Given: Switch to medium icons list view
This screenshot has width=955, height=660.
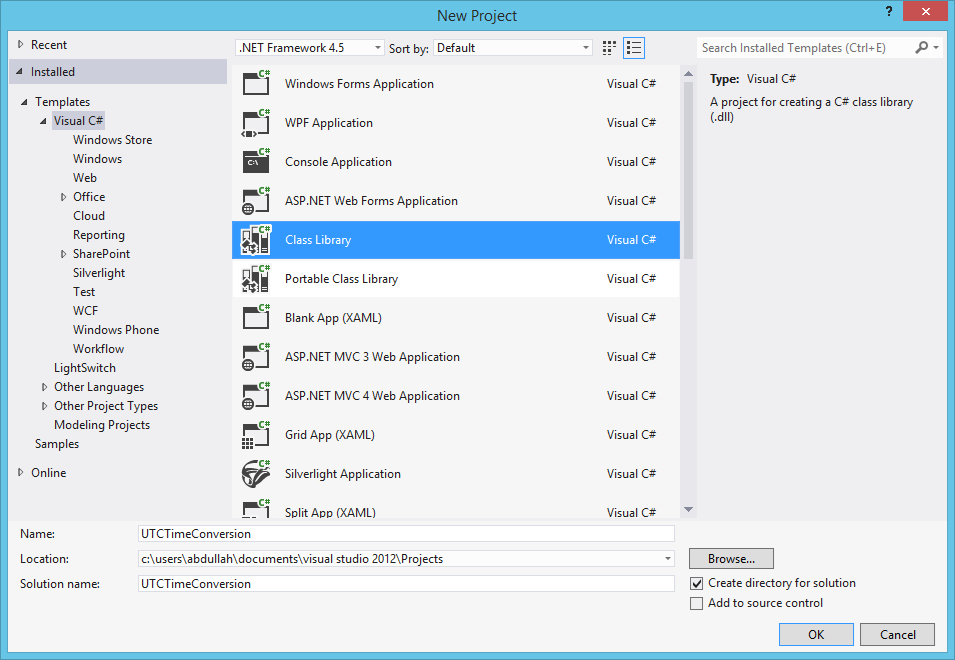Looking at the screenshot, I should tap(633, 47).
